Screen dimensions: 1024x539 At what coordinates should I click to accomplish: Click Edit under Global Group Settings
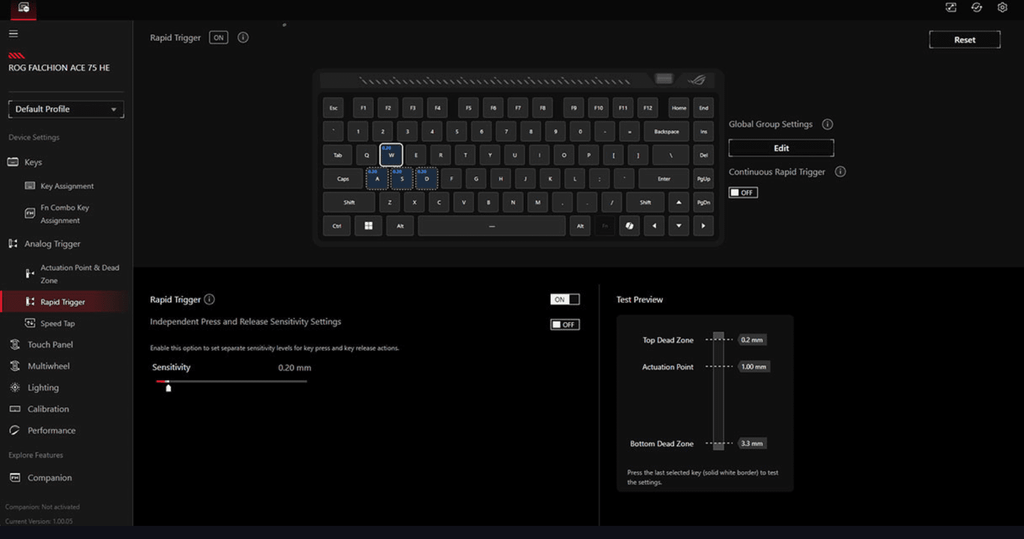click(x=781, y=148)
